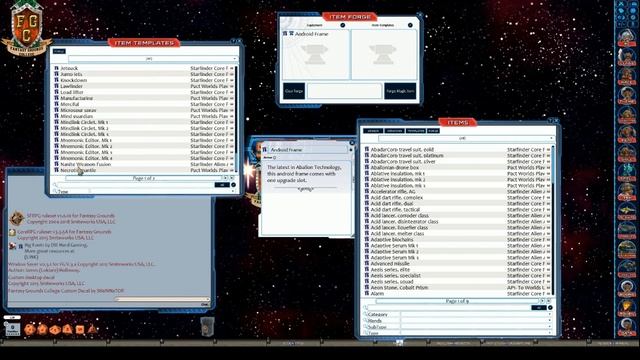Screen dimensions: 640x360
Task: Click the d10 die in the dice tray
Action: click(x=55, y=329)
